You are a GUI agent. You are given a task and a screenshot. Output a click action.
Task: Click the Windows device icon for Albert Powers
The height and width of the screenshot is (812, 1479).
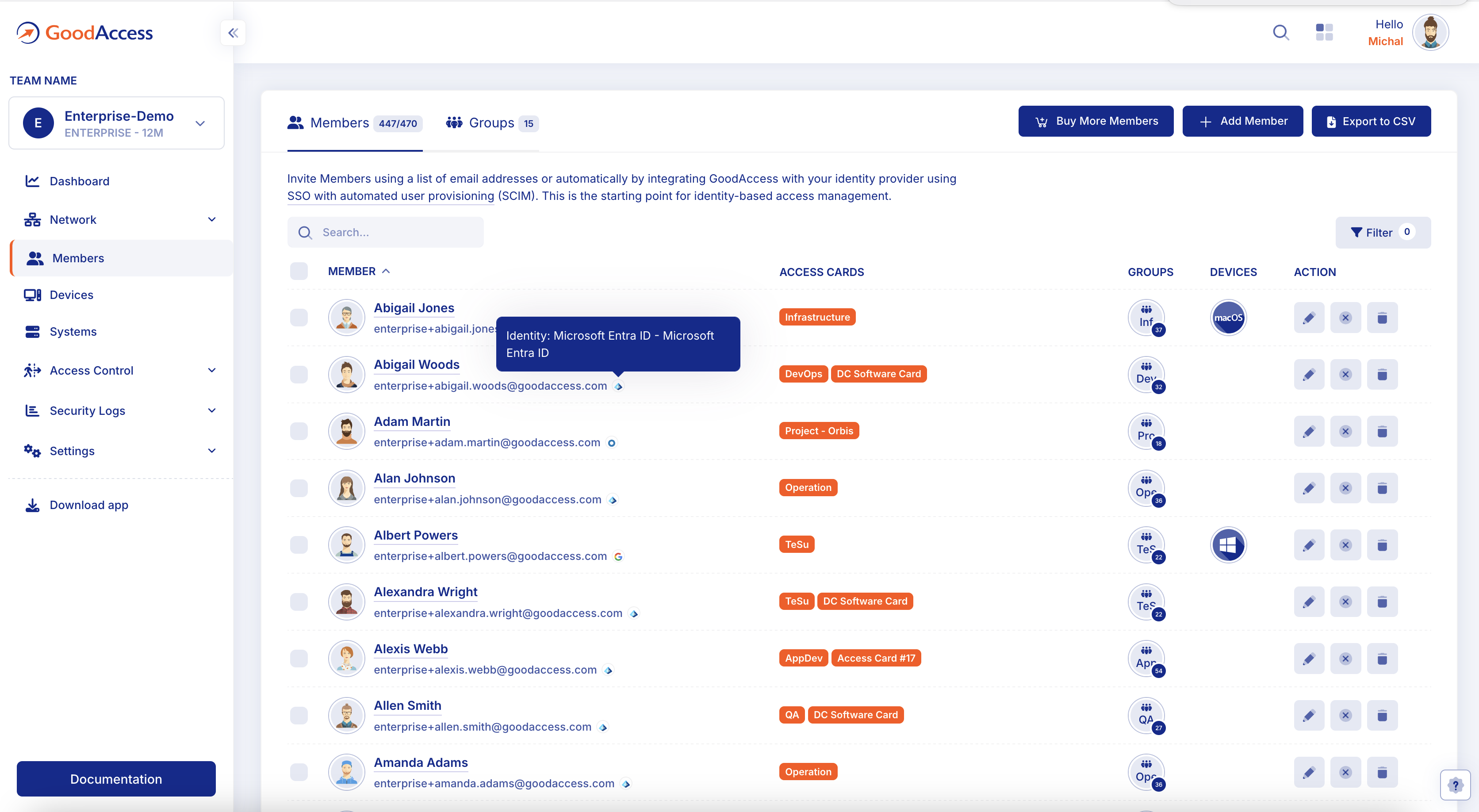click(x=1228, y=544)
